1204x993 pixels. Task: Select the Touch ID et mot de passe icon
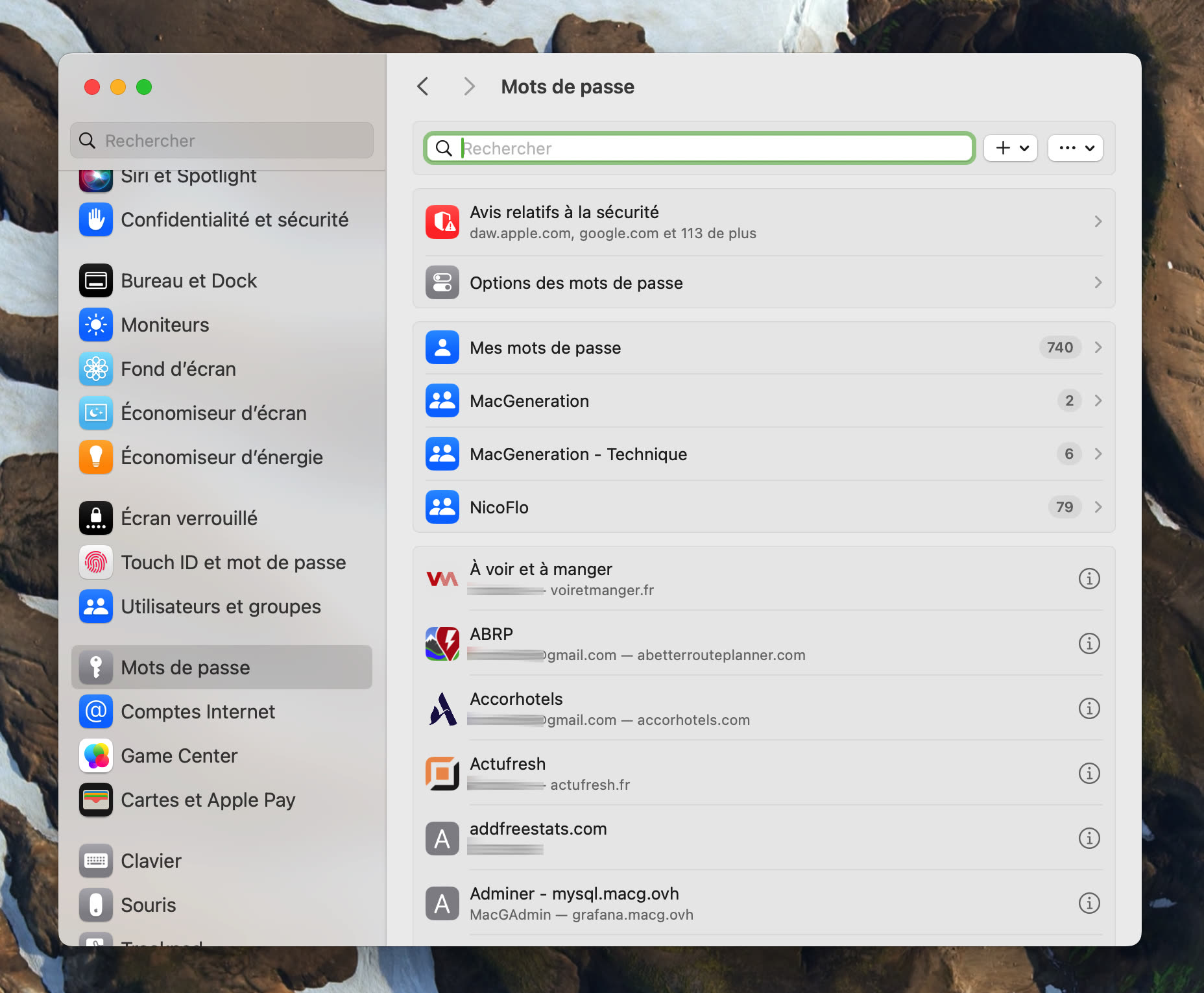pyautogui.click(x=95, y=562)
